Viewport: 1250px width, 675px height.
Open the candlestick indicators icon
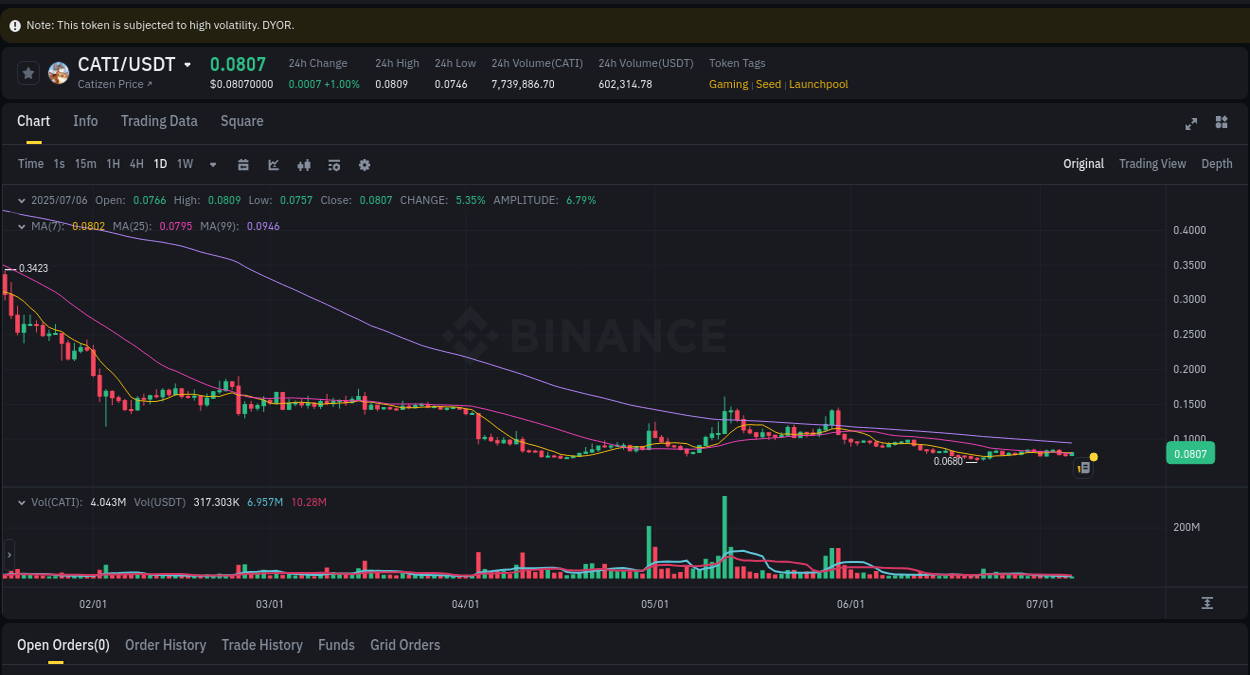[x=304, y=164]
